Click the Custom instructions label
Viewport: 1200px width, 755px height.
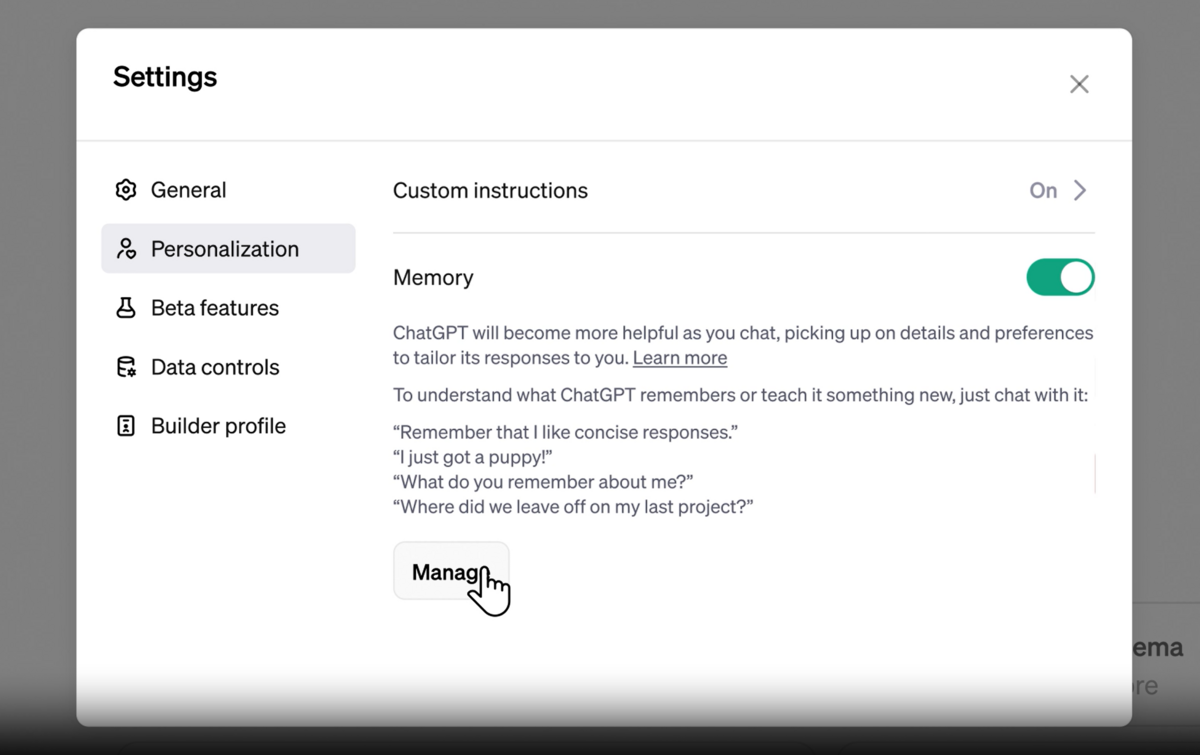490,190
